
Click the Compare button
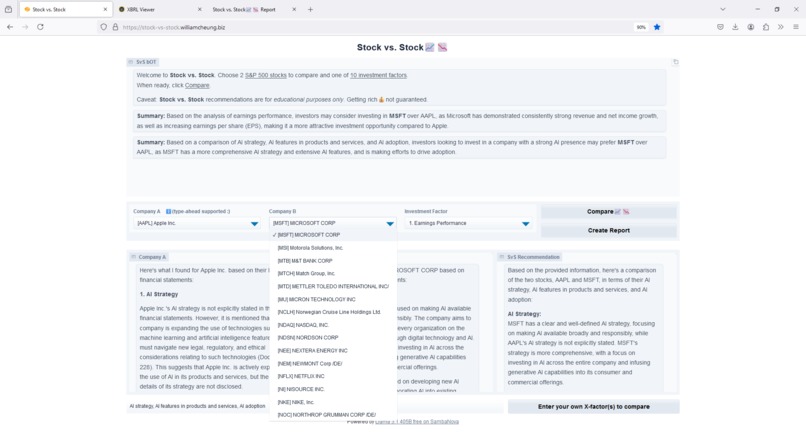(608, 211)
